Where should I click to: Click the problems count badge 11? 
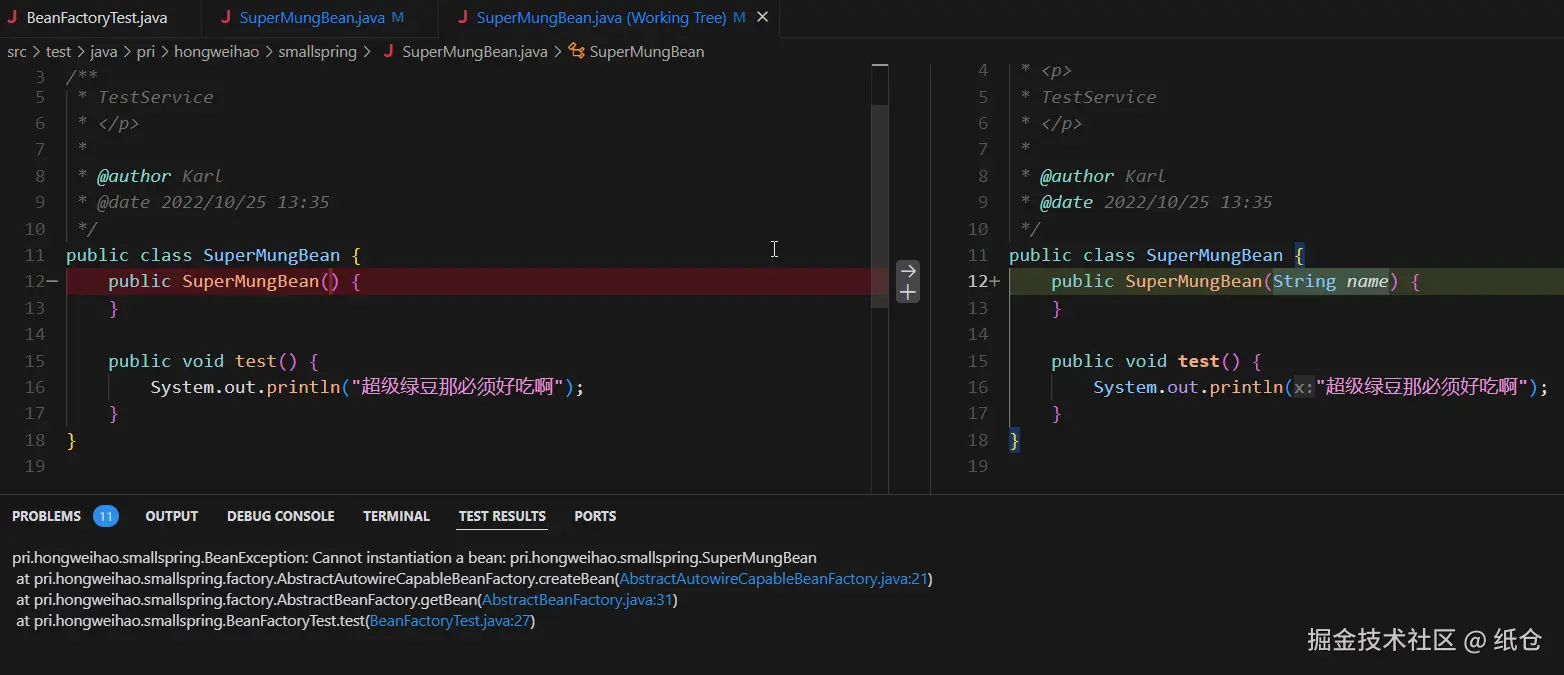(x=106, y=516)
